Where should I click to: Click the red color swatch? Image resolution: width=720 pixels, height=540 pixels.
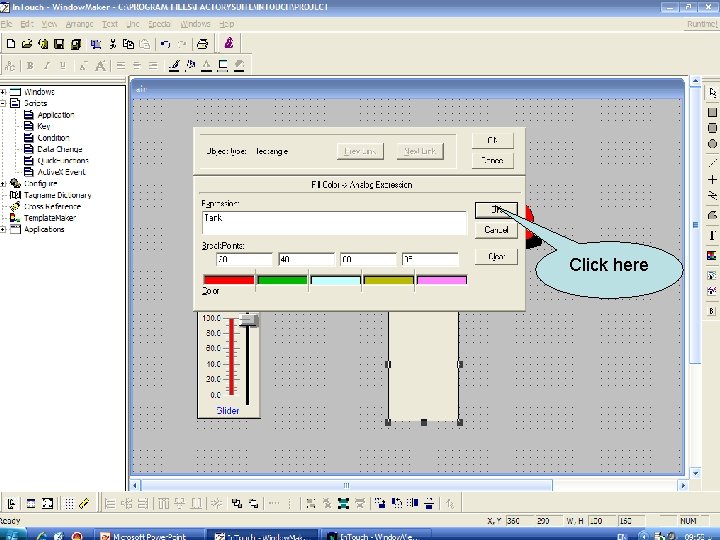click(229, 280)
